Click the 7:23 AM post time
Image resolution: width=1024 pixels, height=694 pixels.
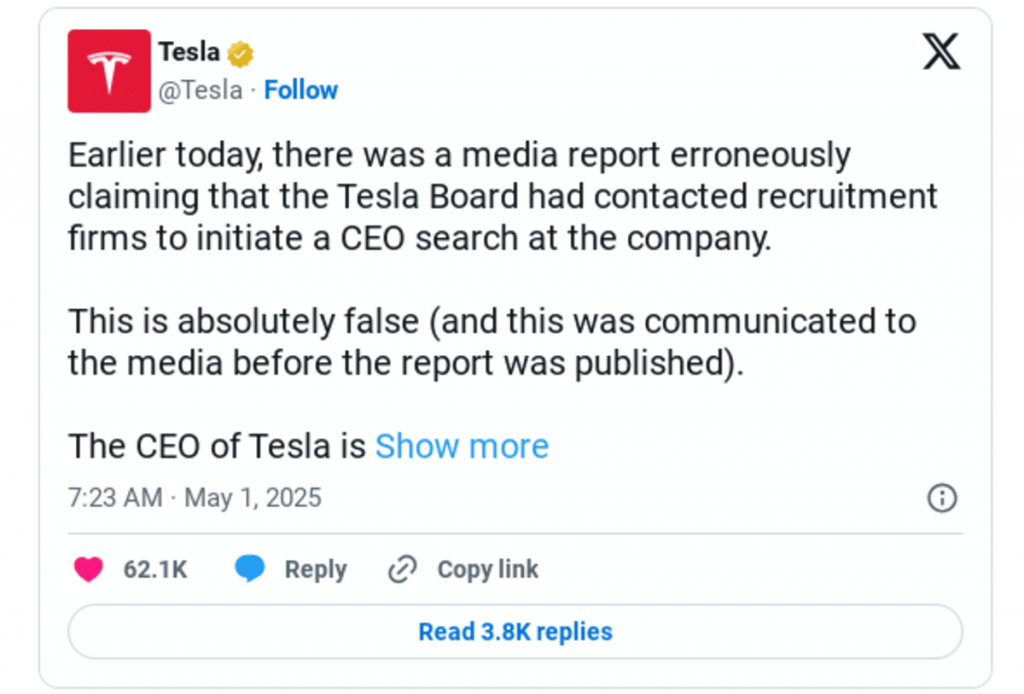click(x=114, y=498)
